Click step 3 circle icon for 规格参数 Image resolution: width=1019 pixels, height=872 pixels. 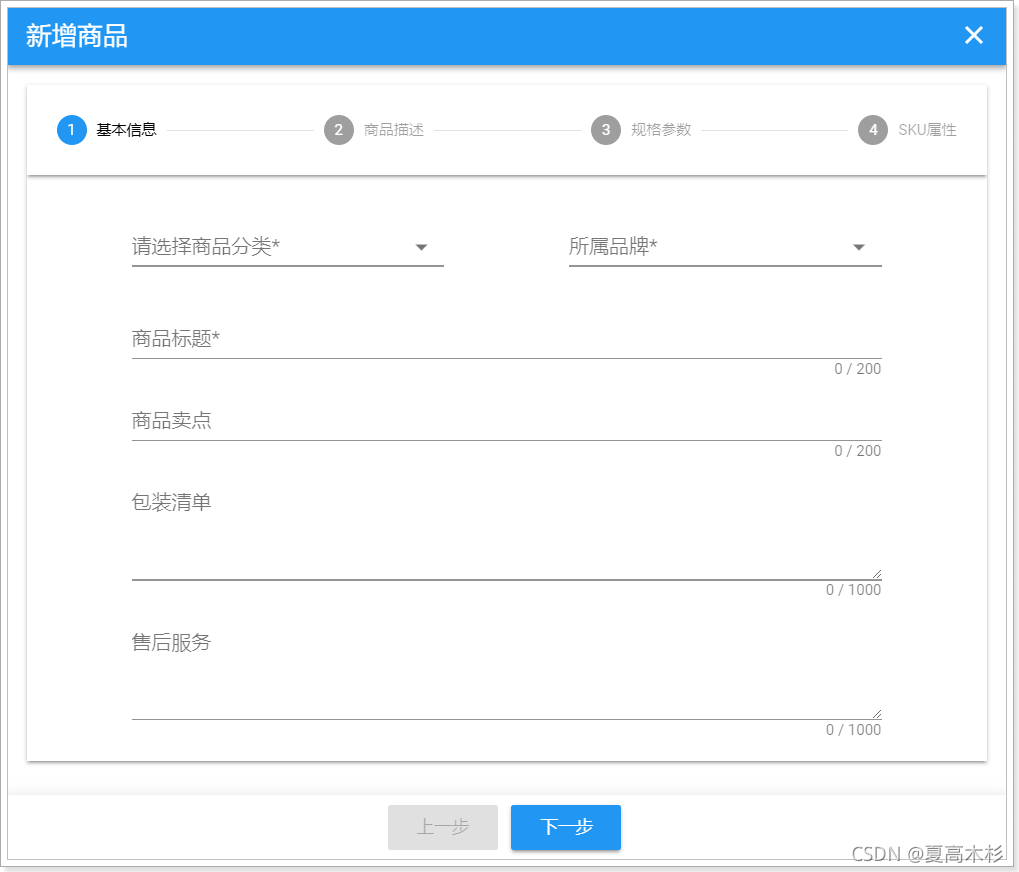click(605, 130)
